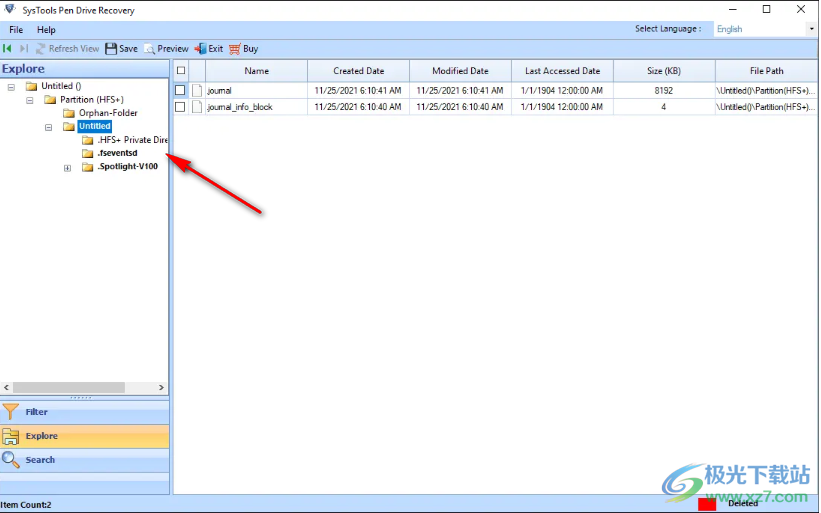Viewport: 821px width, 513px height.
Task: Click the .Spotlight-V100 folder icon
Action: coord(88,167)
